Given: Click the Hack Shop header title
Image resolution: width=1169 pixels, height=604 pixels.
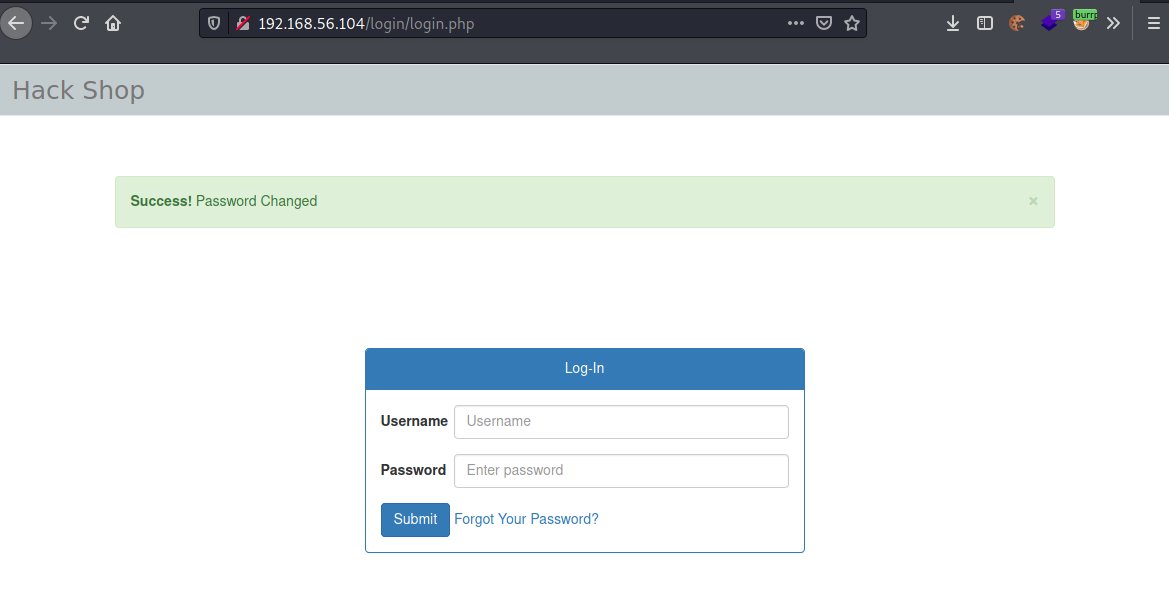Looking at the screenshot, I should pos(78,90).
